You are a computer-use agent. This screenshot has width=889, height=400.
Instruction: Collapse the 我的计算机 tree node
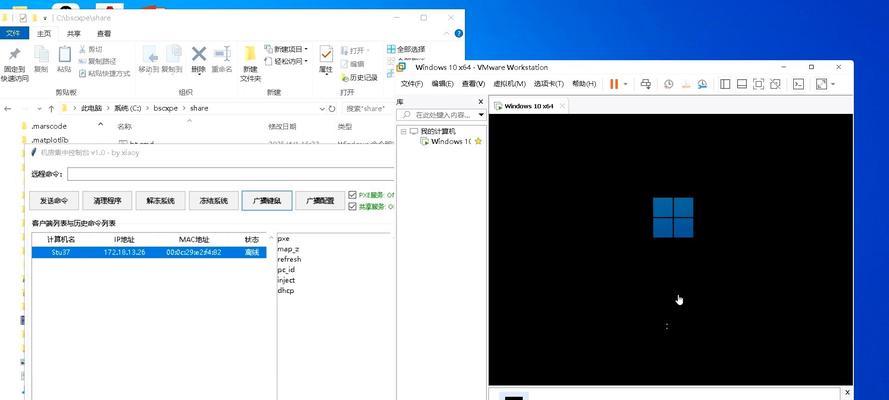pos(404,131)
